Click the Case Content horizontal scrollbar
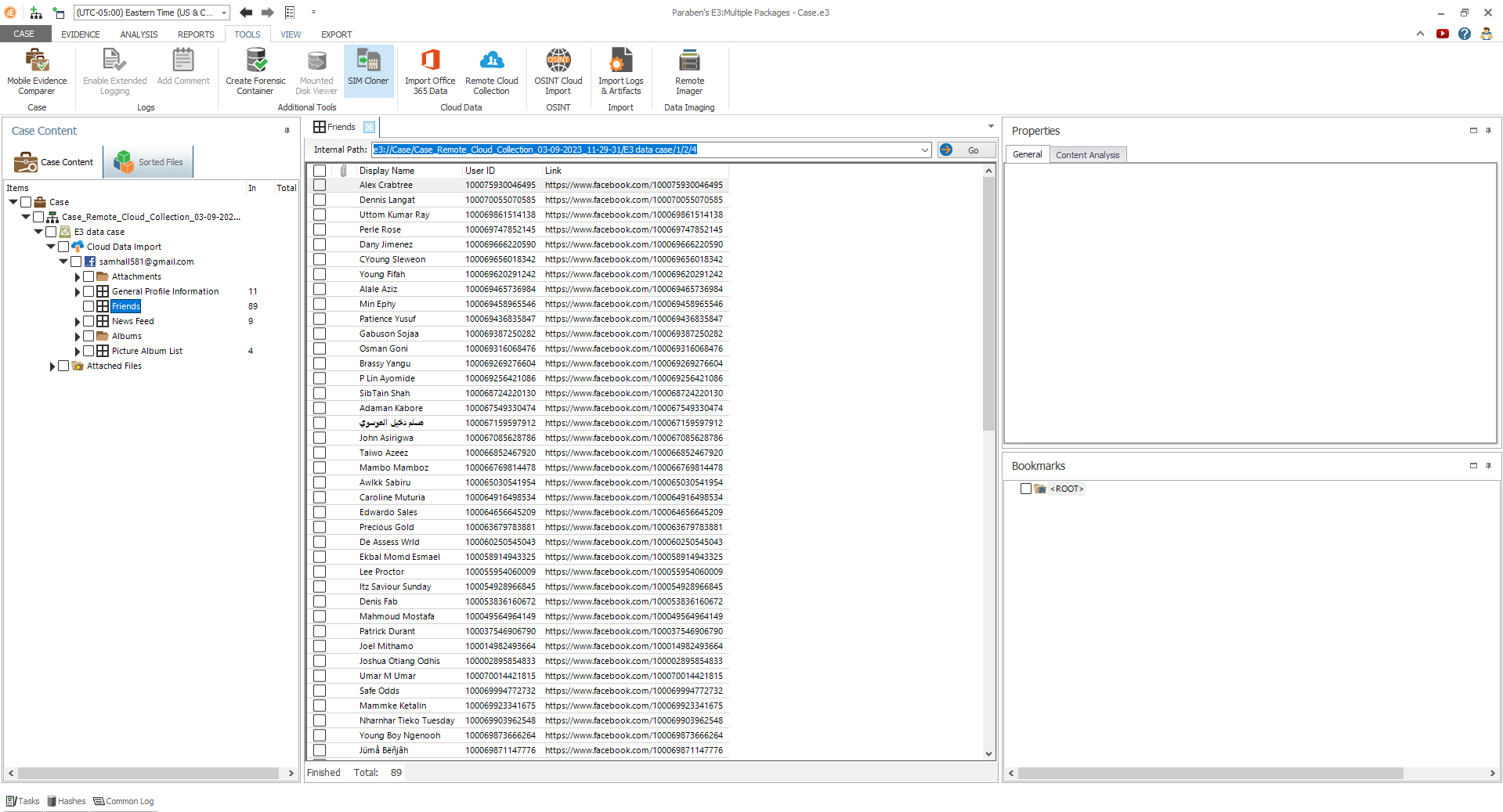 tap(149, 773)
